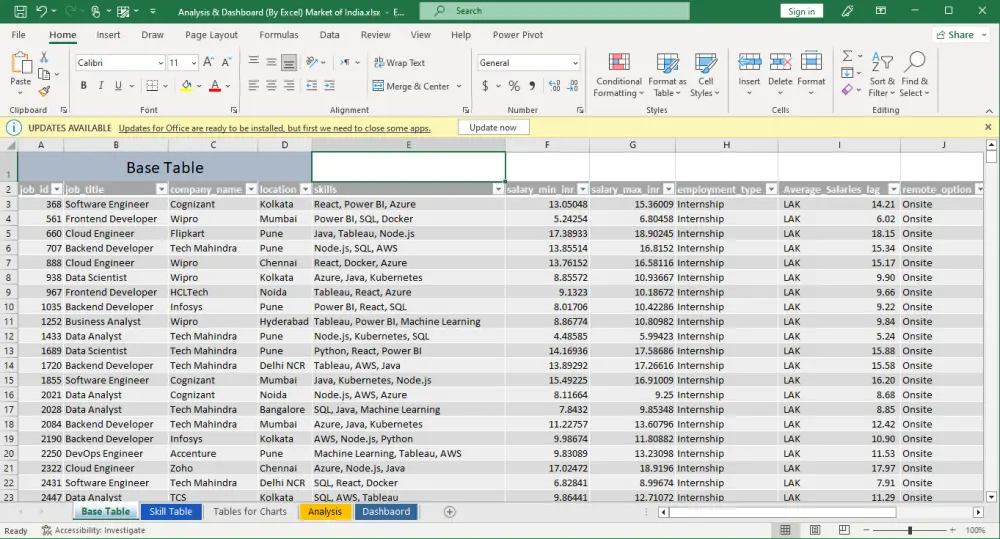Click the Undo arrow icon
The height and width of the screenshot is (539, 1000).
coord(41,11)
